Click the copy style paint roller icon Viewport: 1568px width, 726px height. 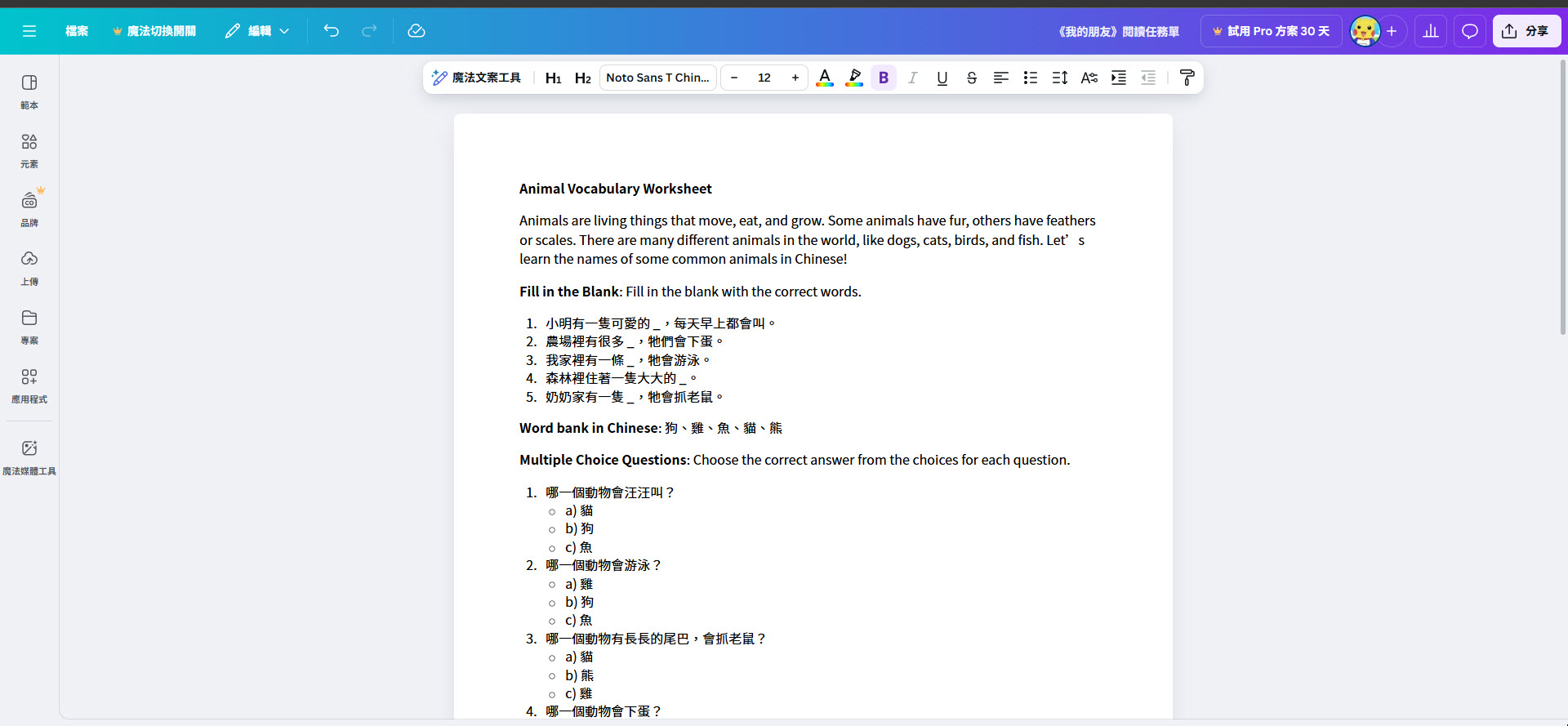coord(1187,78)
